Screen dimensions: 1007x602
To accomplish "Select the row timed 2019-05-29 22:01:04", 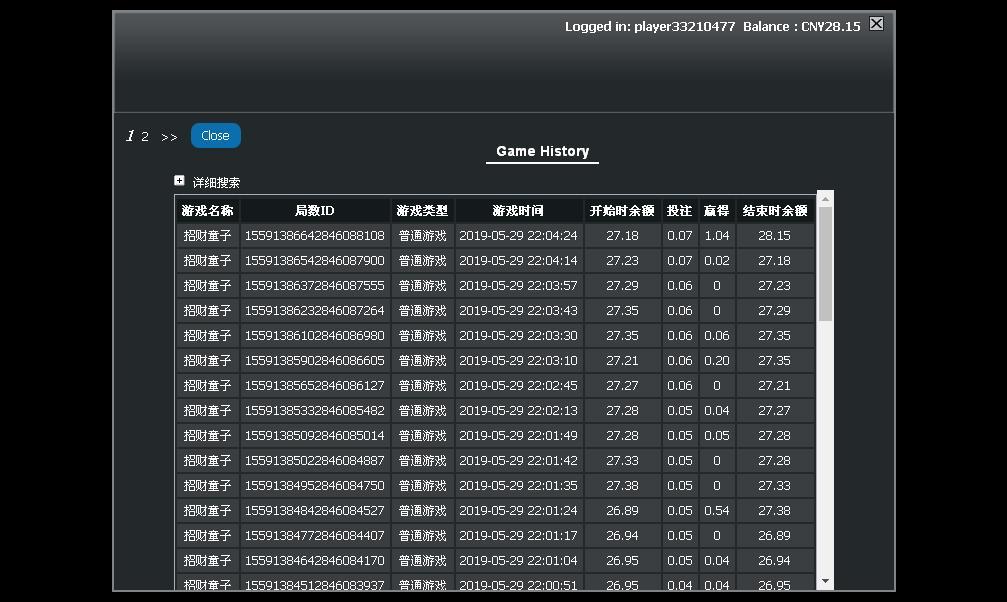I will (x=495, y=560).
